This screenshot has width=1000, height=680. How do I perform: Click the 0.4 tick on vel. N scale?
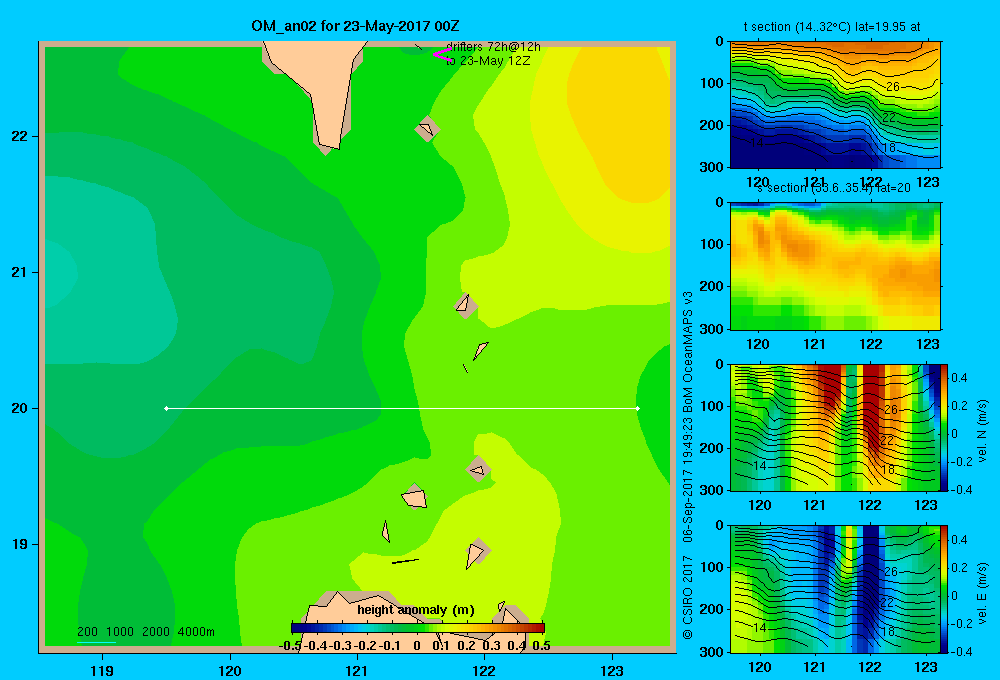point(959,378)
